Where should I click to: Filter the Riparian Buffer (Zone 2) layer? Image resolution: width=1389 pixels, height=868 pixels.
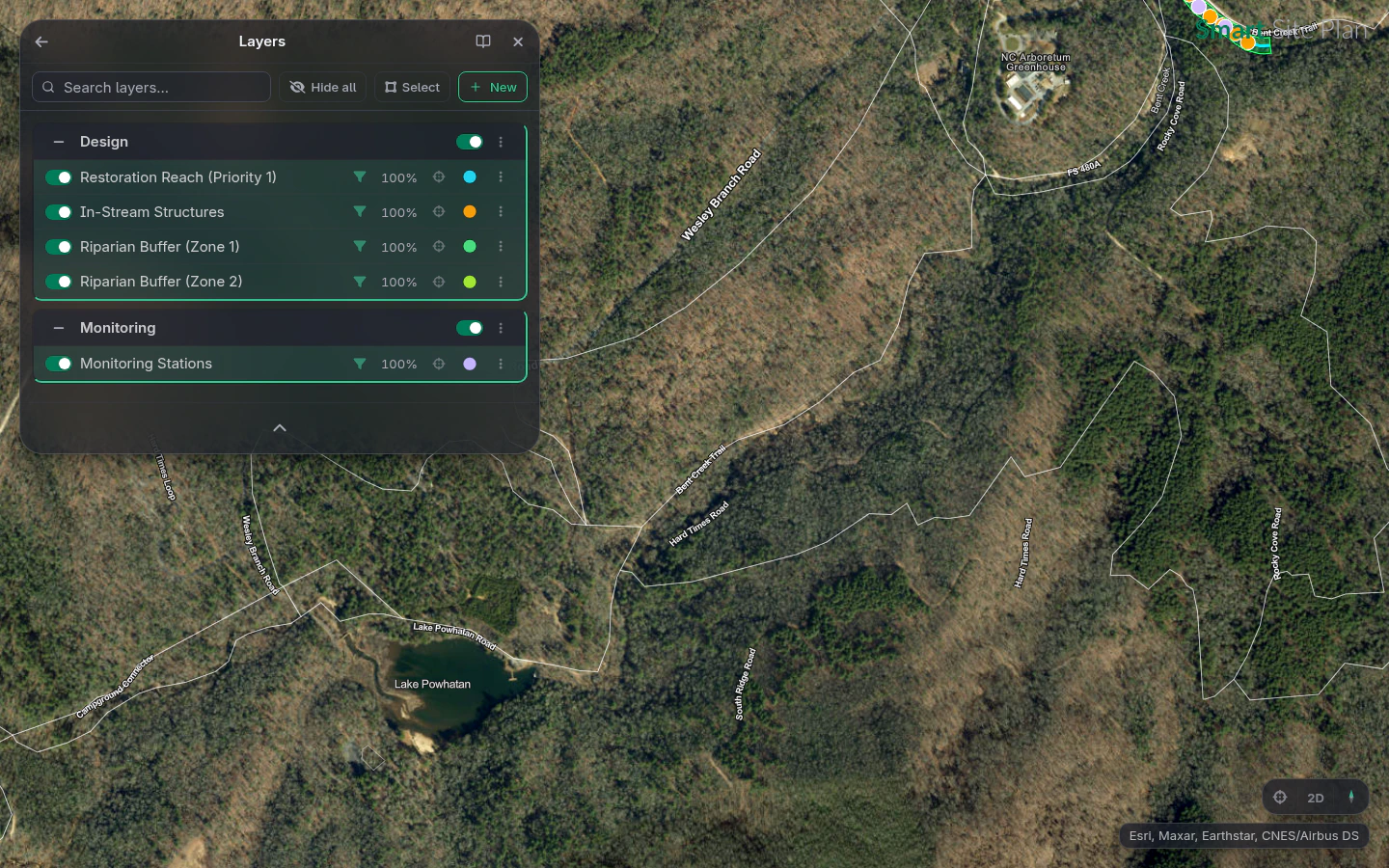[x=360, y=282]
